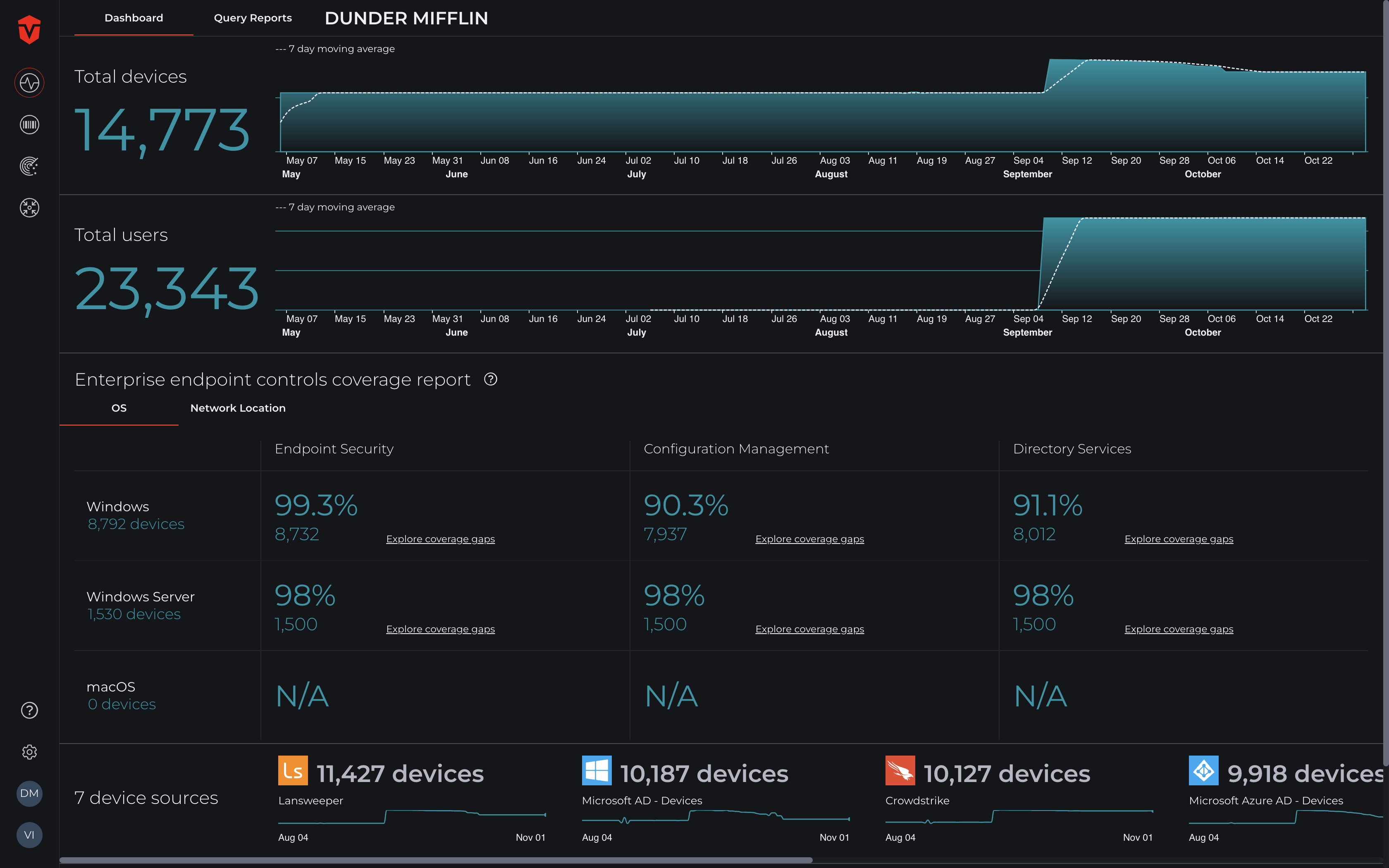Select the OS coverage tab

[x=119, y=408]
